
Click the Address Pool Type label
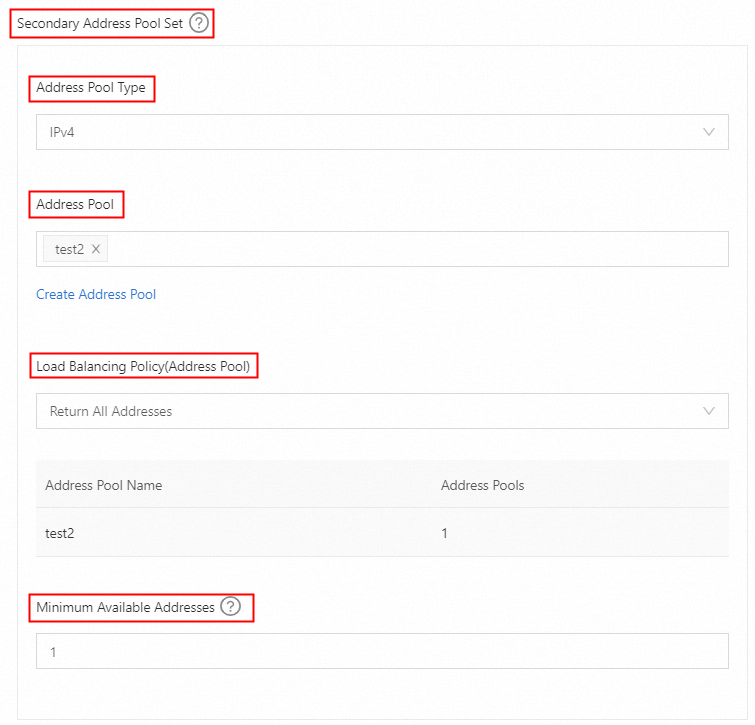click(91, 88)
